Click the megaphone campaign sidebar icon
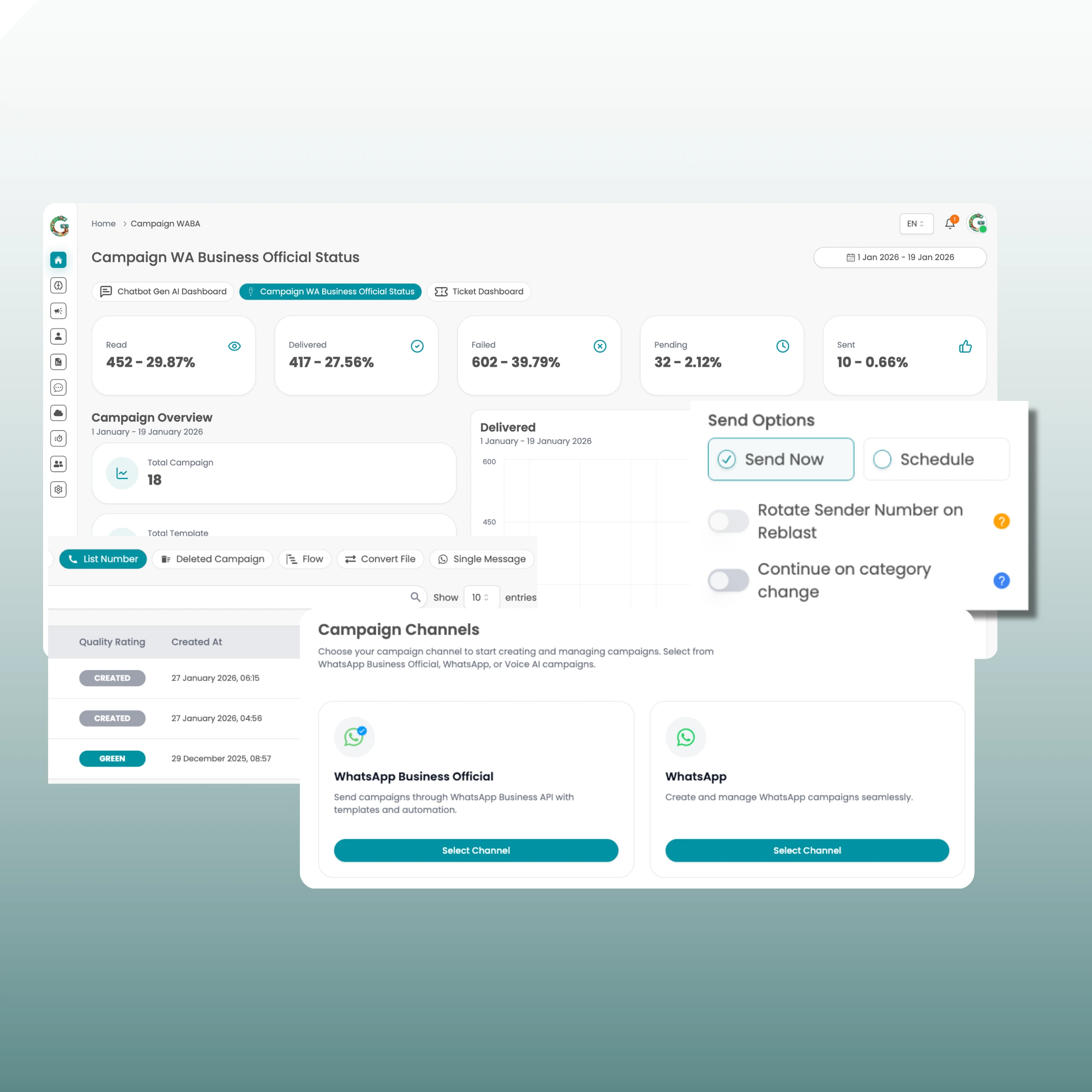The height and width of the screenshot is (1092, 1092). point(58,311)
